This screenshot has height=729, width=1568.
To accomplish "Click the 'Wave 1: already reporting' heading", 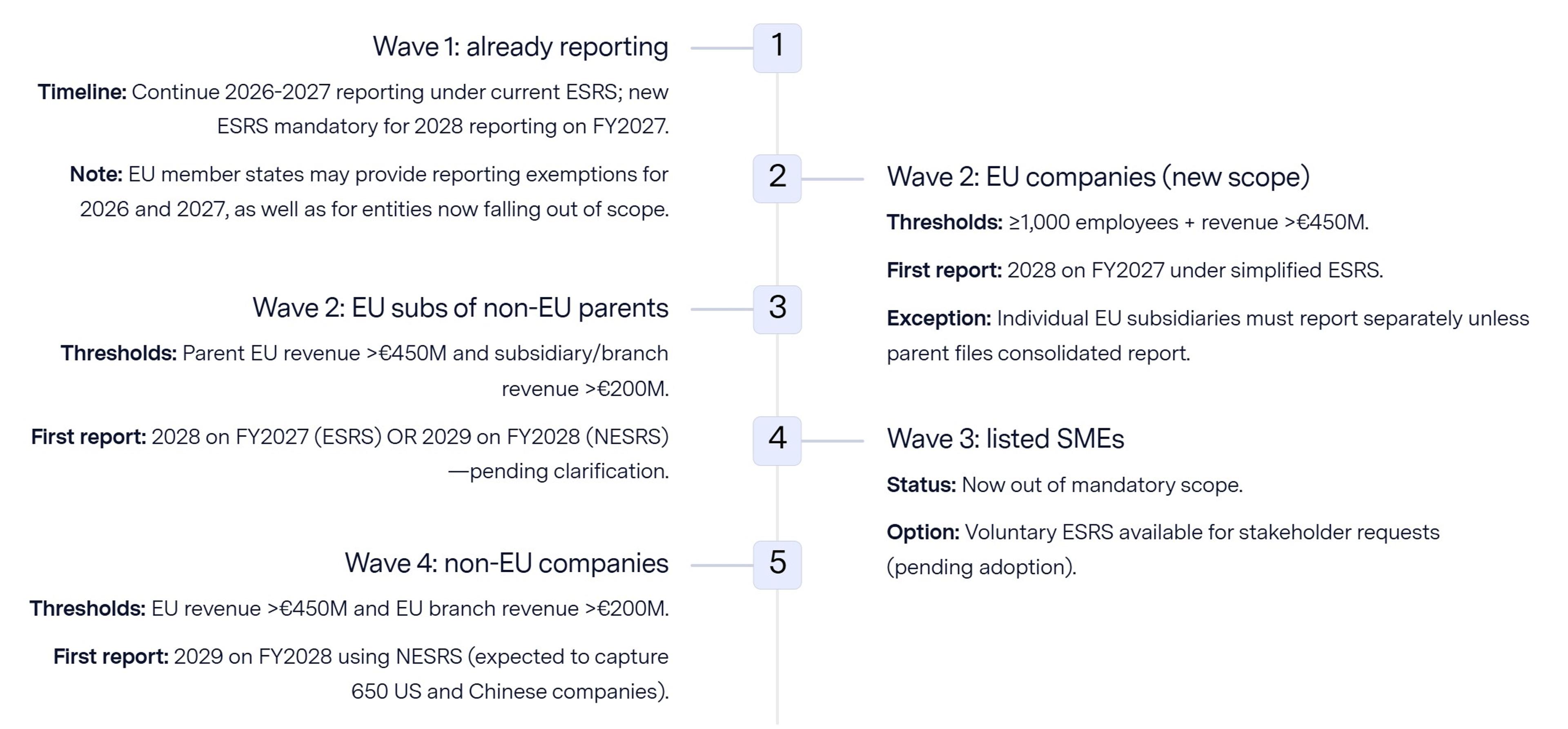I will click(x=521, y=47).
